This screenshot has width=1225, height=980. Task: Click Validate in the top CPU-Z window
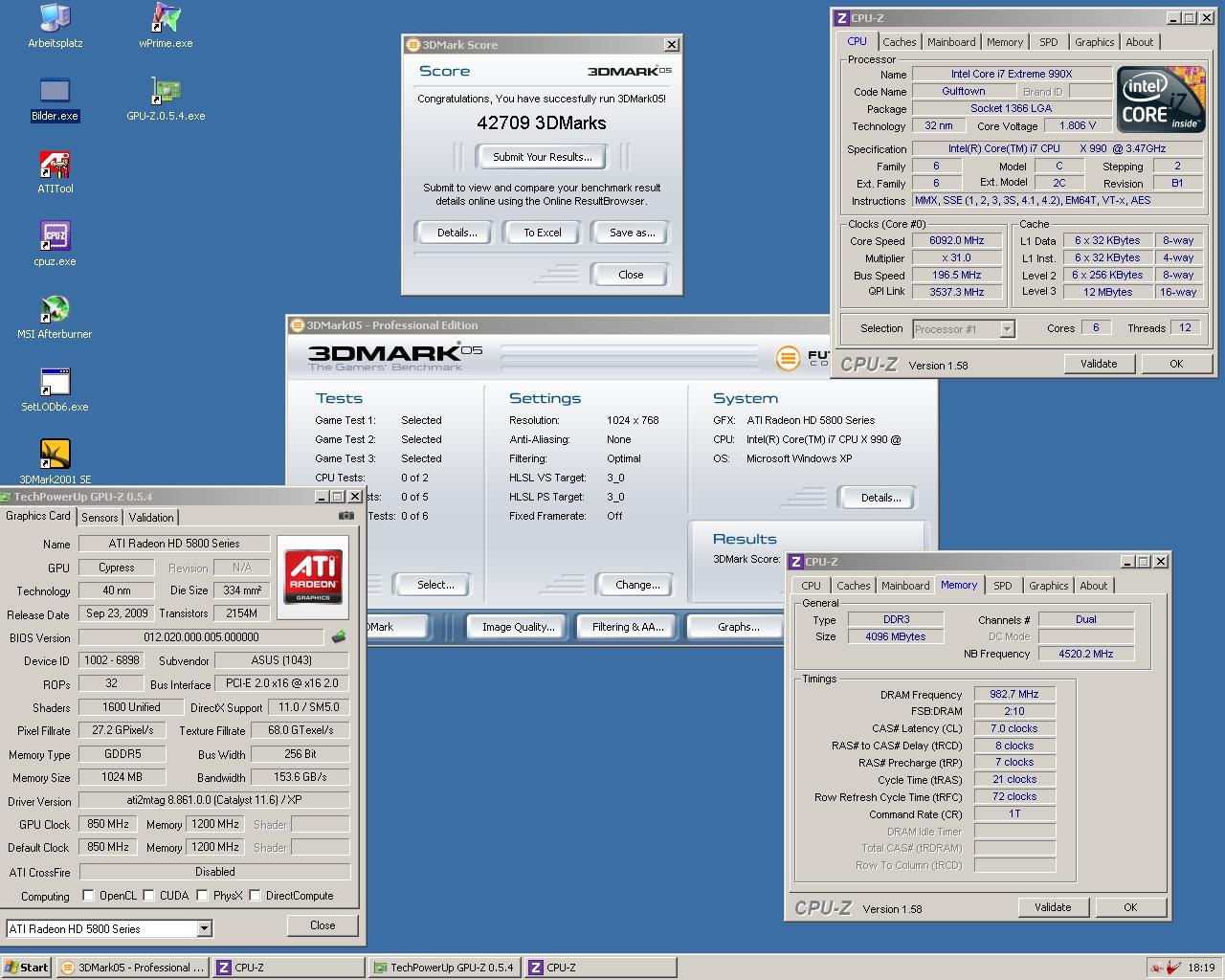tap(1099, 364)
